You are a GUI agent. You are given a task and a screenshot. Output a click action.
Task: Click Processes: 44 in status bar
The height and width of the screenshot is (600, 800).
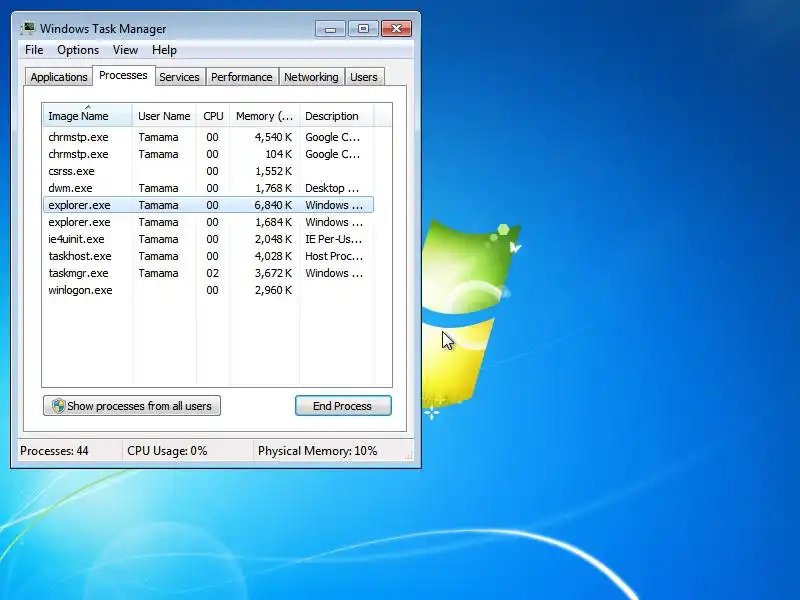54,451
